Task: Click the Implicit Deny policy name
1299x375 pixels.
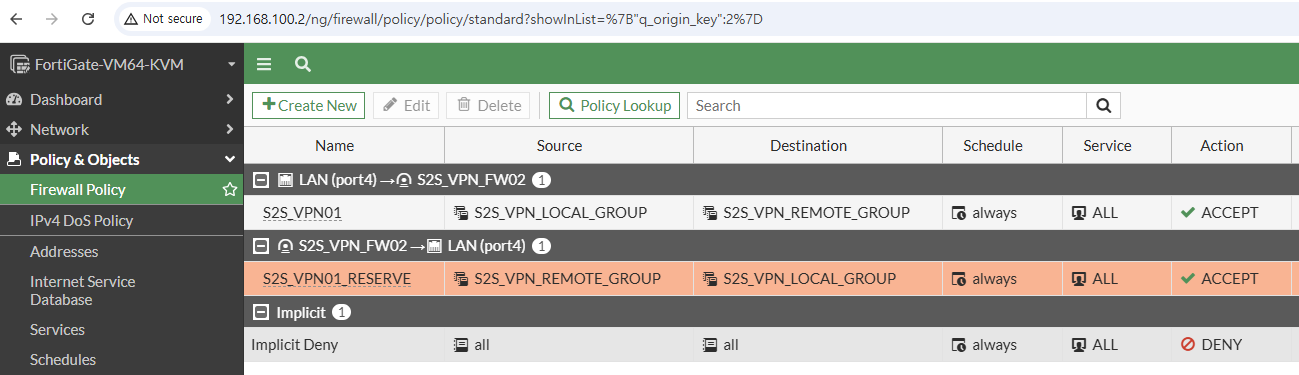Action: point(294,345)
